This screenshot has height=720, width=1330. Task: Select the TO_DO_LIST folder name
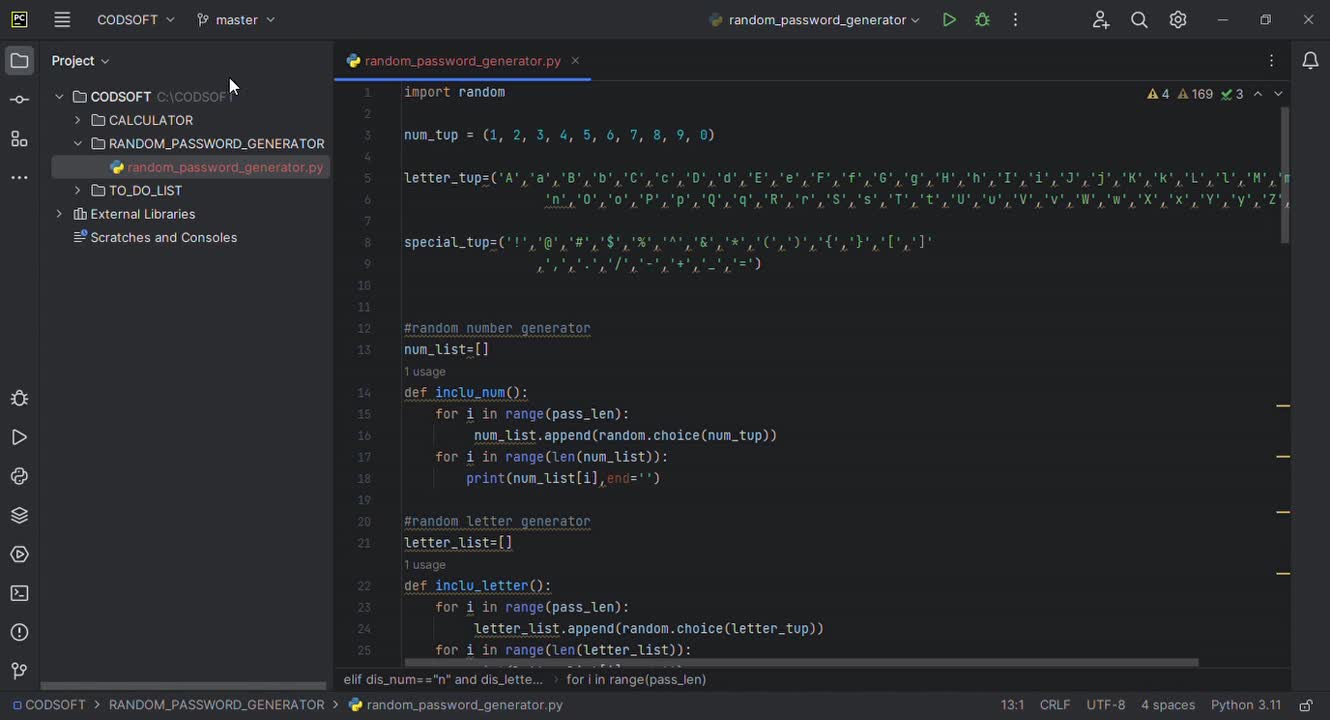click(x=145, y=190)
